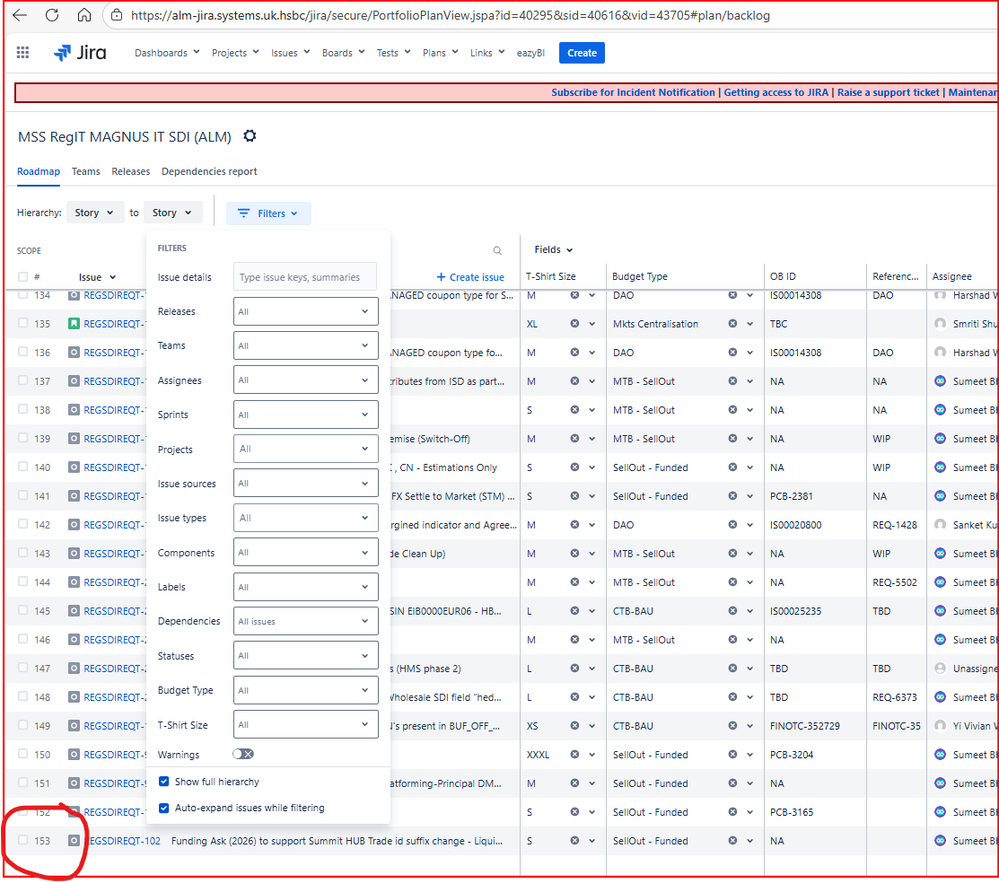Click the blue Create button
Viewport: 999px width, 882px height.
pos(582,53)
